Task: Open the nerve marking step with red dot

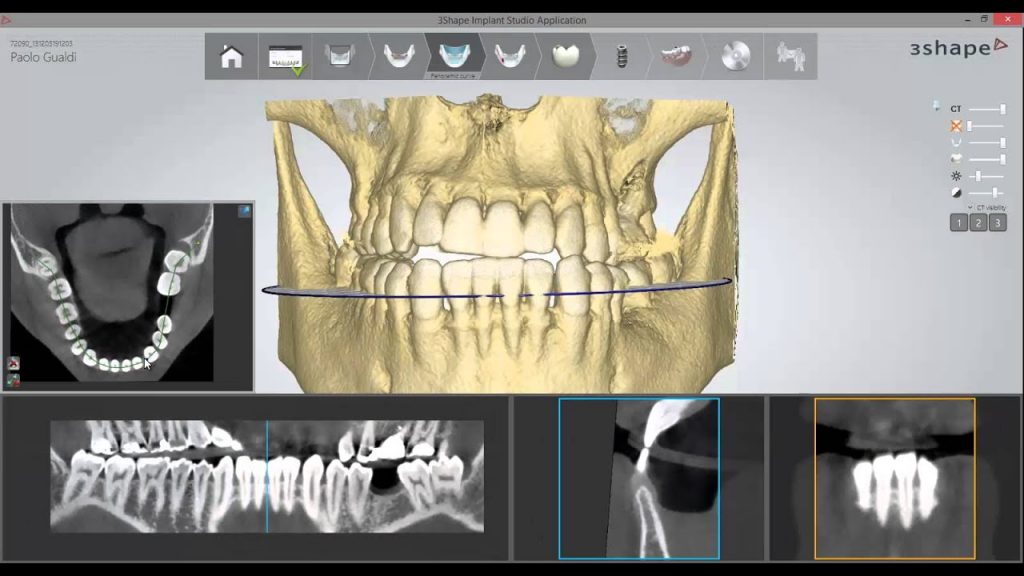Action: click(510, 57)
